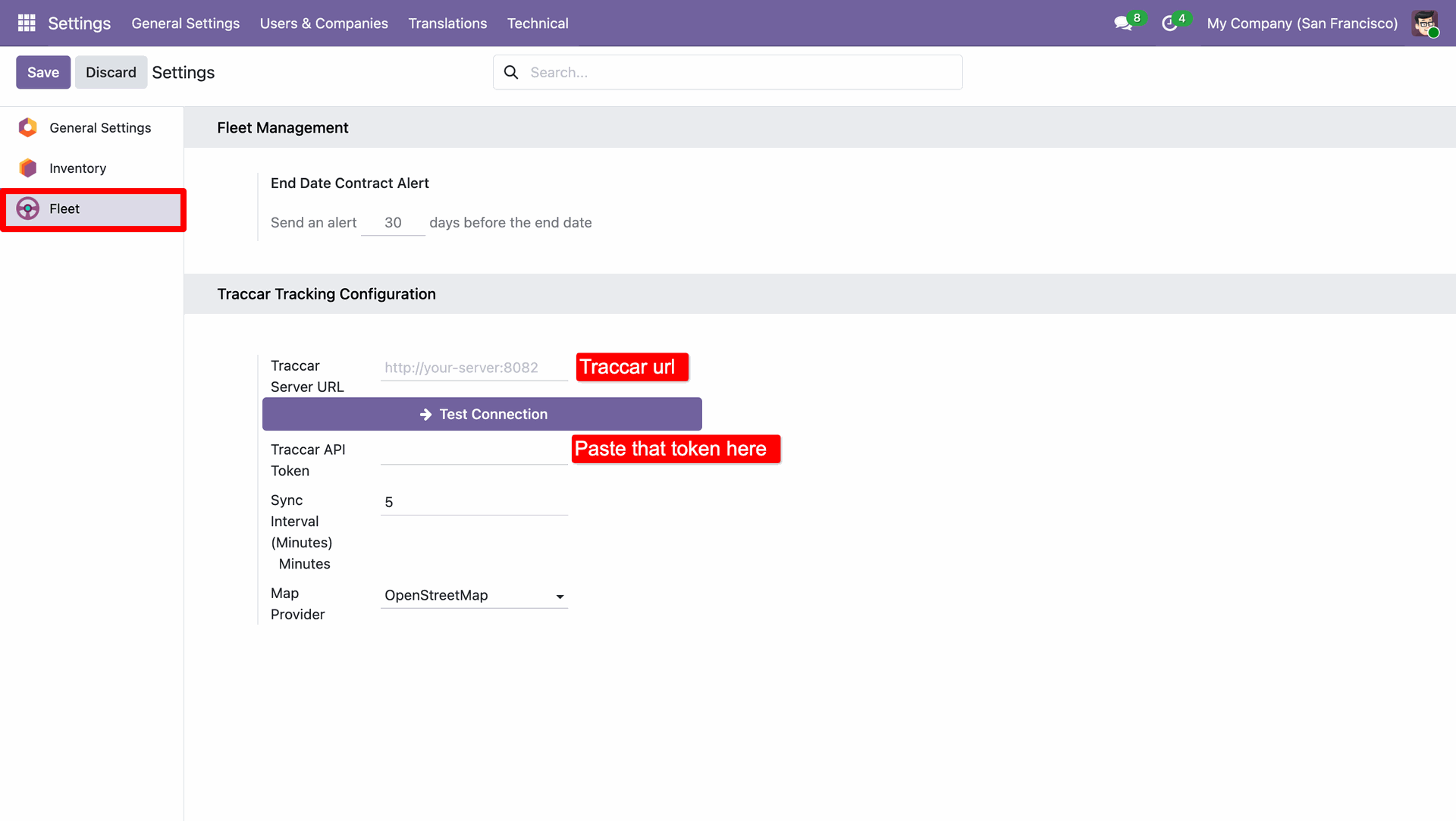This screenshot has height=821, width=1456.
Task: Open the activities clock icon
Action: (1169, 24)
